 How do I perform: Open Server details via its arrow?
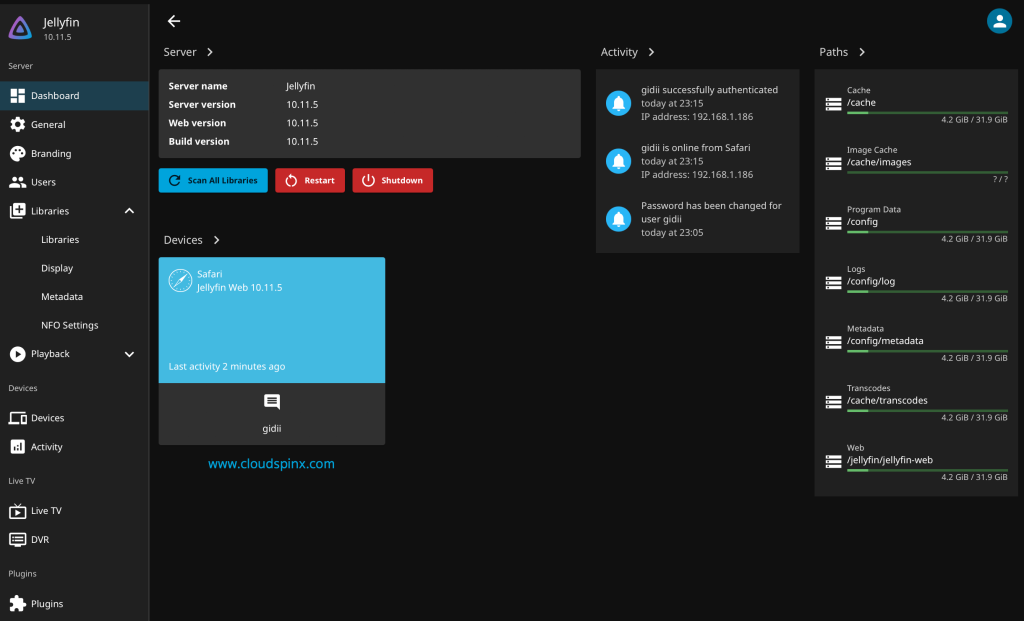[x=211, y=51]
